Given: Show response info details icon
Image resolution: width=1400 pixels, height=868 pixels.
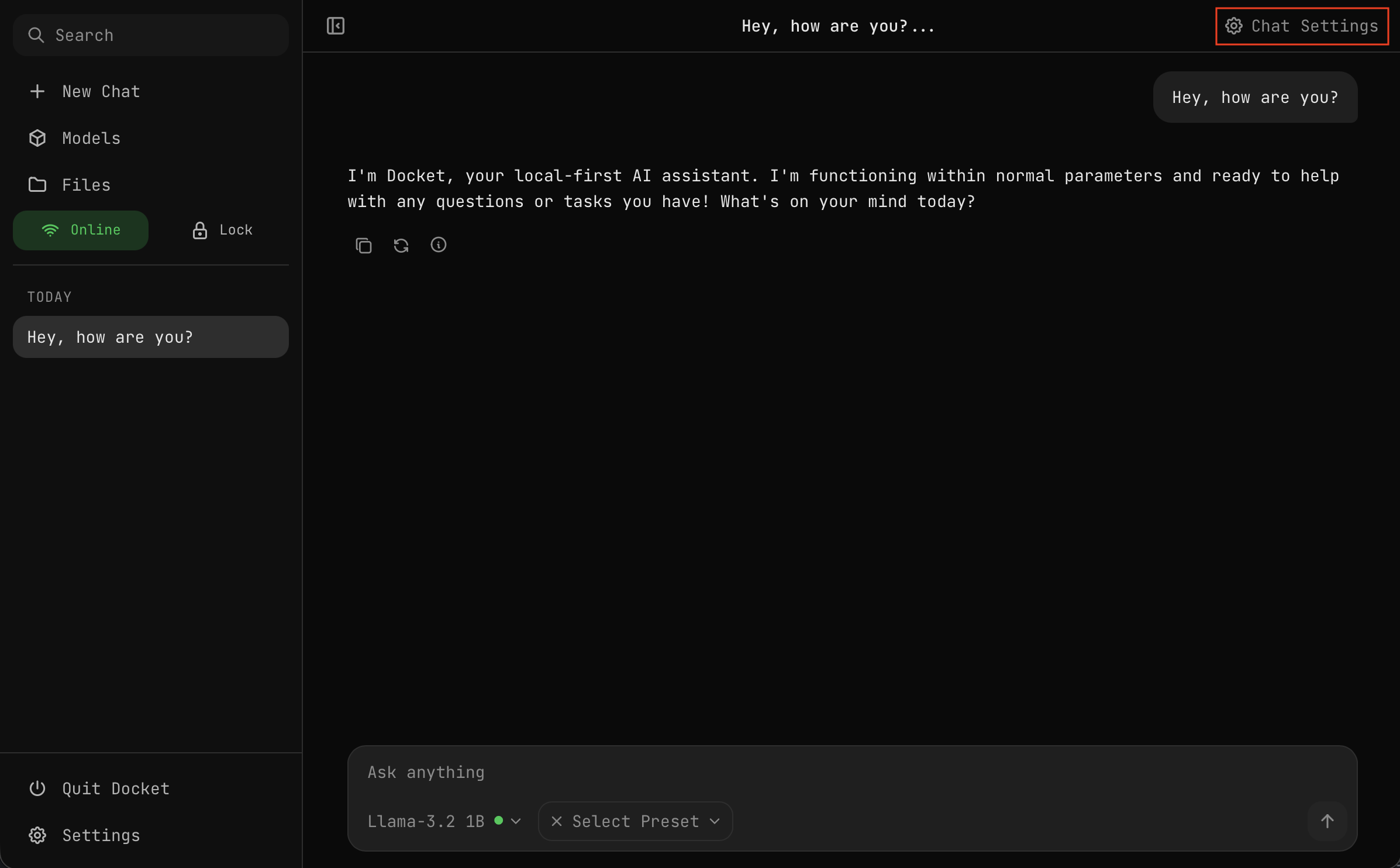Looking at the screenshot, I should (x=438, y=244).
